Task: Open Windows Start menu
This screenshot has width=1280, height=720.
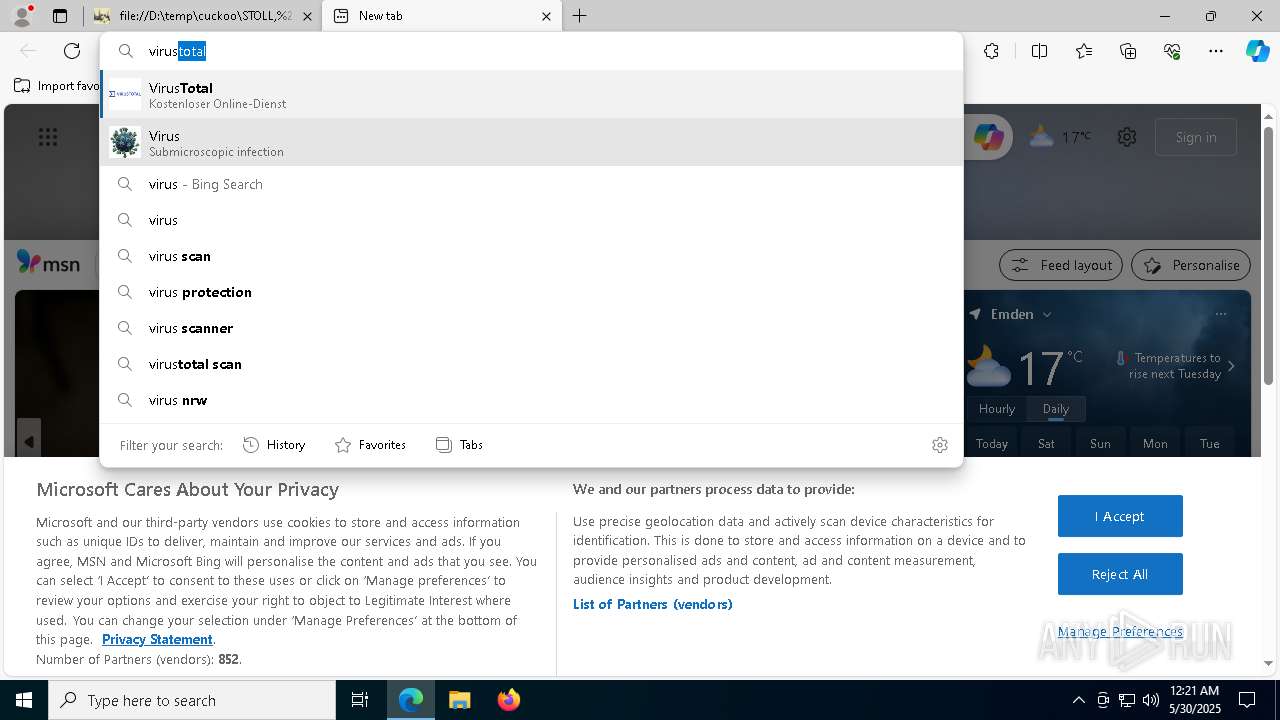Action: click(24, 700)
